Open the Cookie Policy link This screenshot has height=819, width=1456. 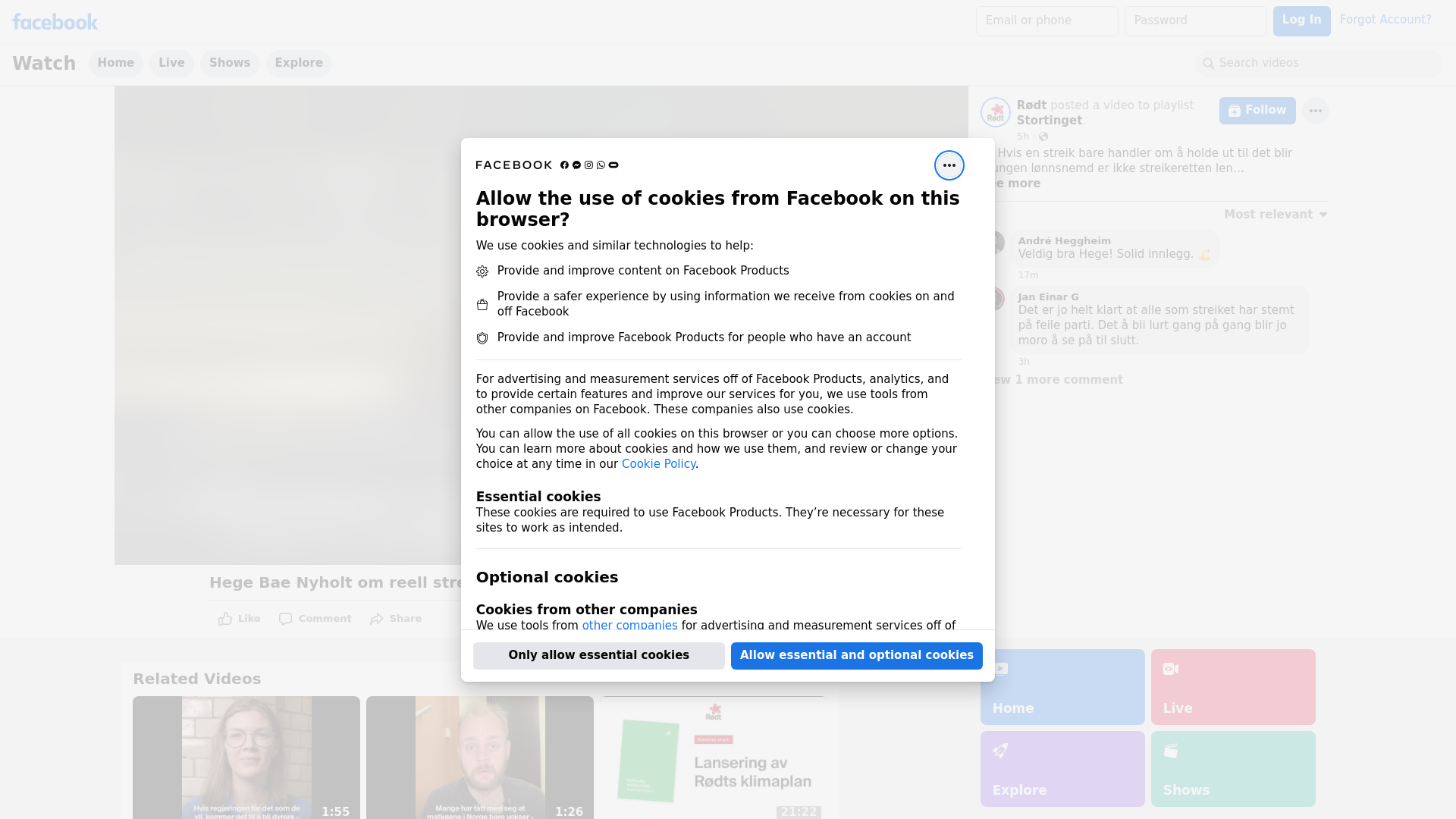[x=658, y=464]
